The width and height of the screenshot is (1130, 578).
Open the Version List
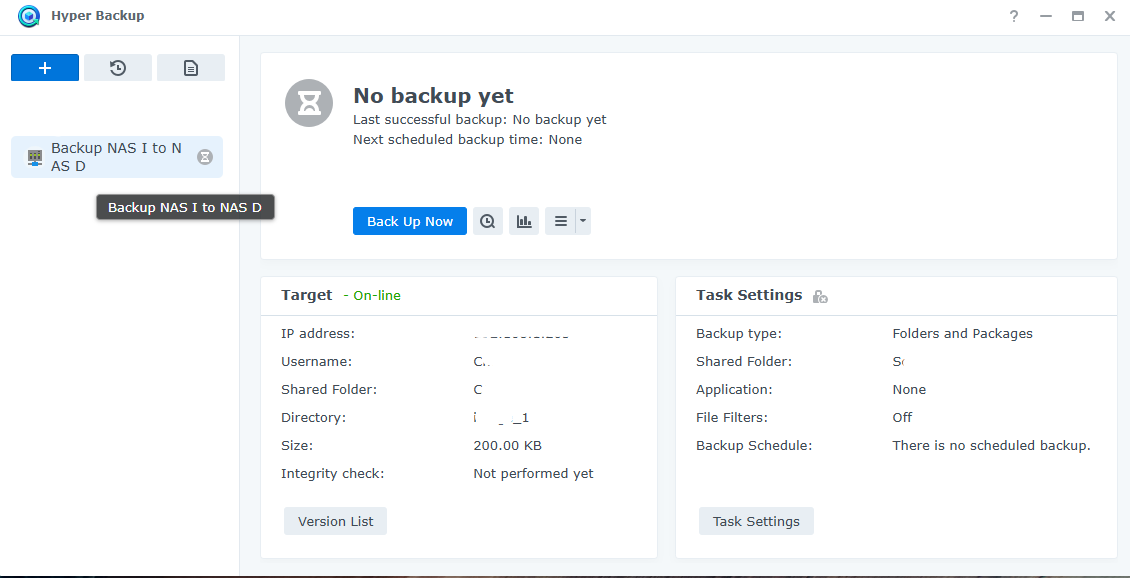tap(335, 521)
